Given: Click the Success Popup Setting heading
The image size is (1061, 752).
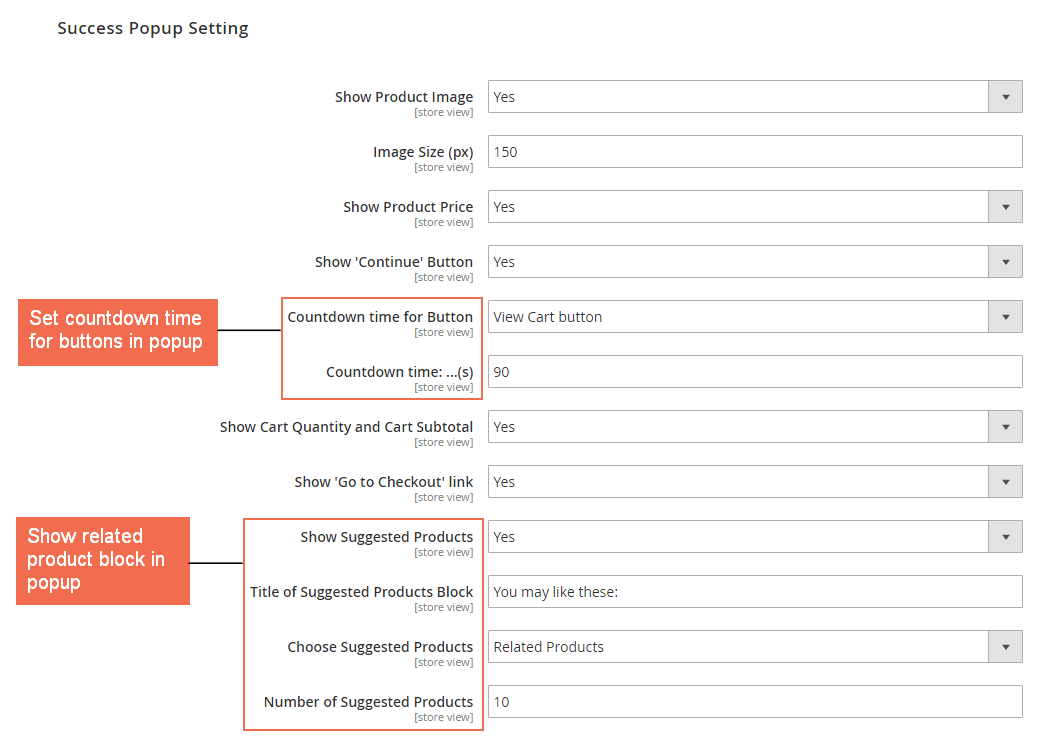Looking at the screenshot, I should click(x=153, y=28).
